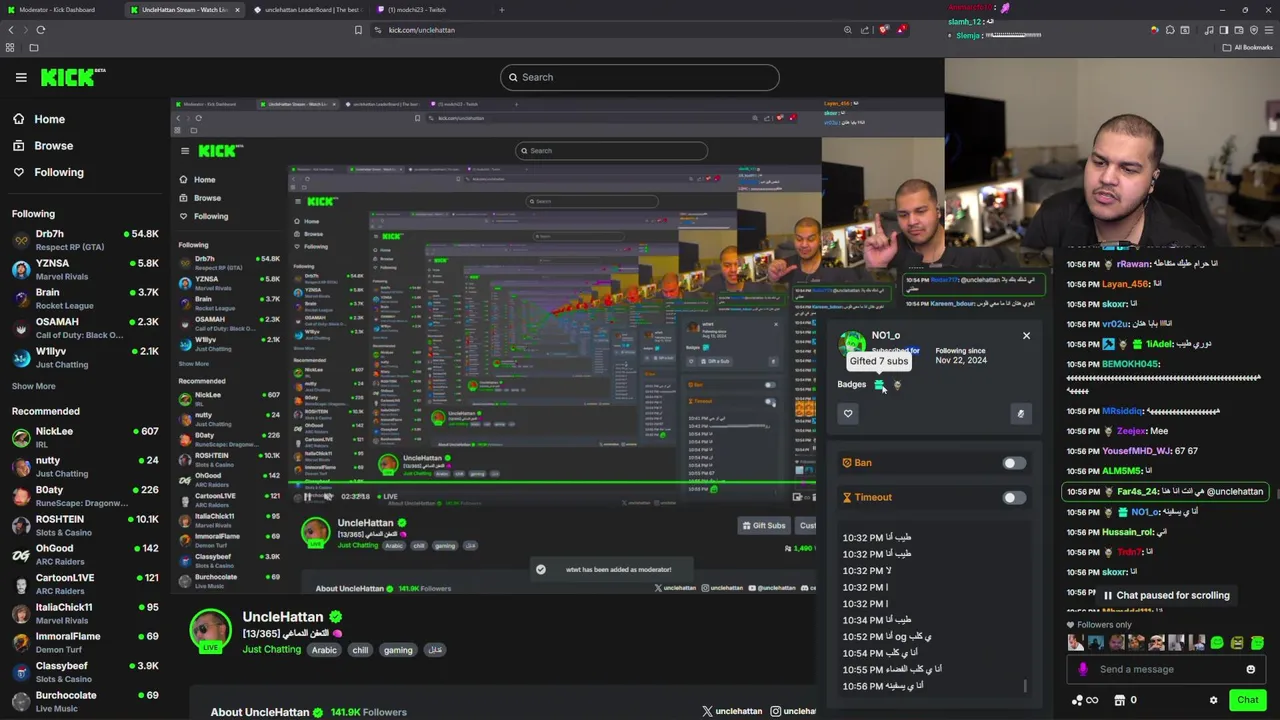Open YZNSA channel in Following list
The width and height of the screenshot is (1280, 720).
coord(85,269)
